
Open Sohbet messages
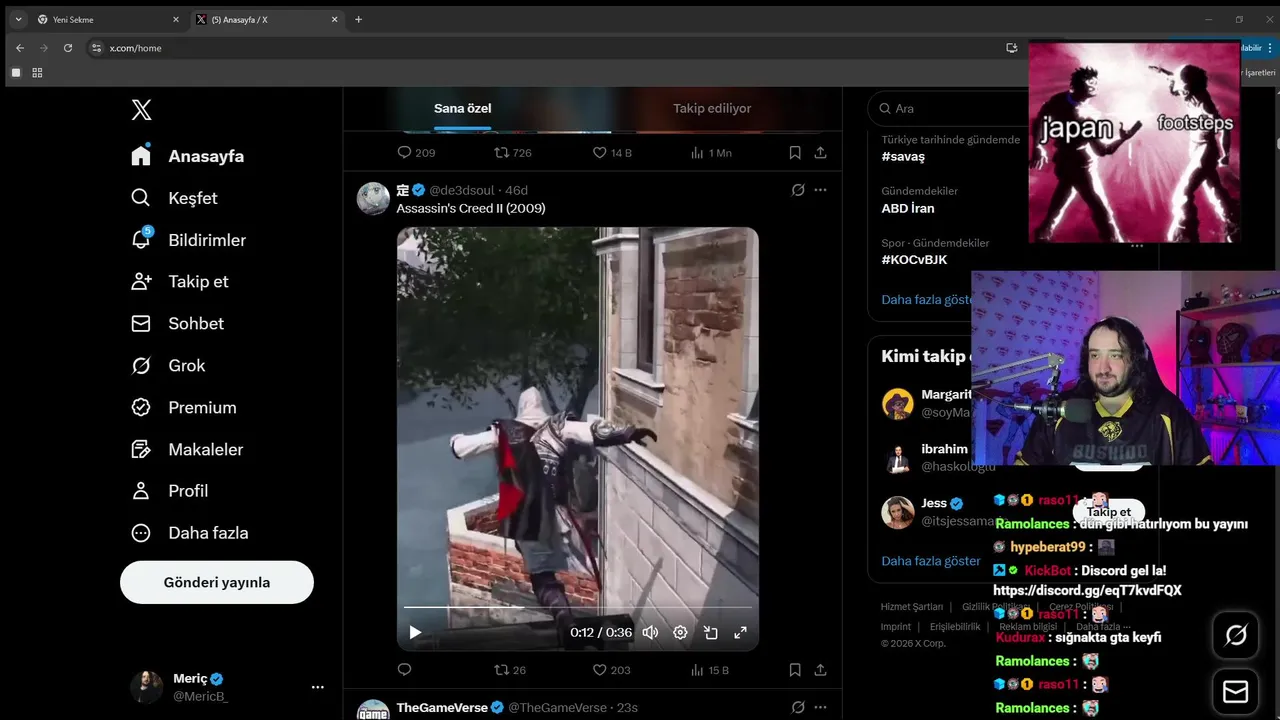177,323
